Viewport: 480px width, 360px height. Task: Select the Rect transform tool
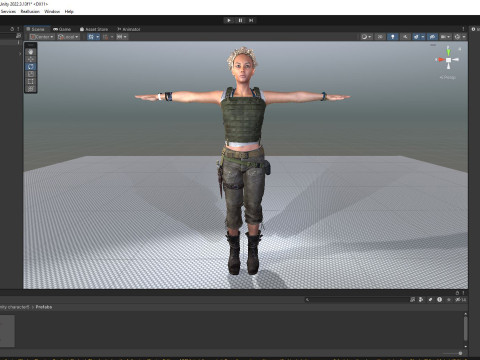(x=31, y=81)
